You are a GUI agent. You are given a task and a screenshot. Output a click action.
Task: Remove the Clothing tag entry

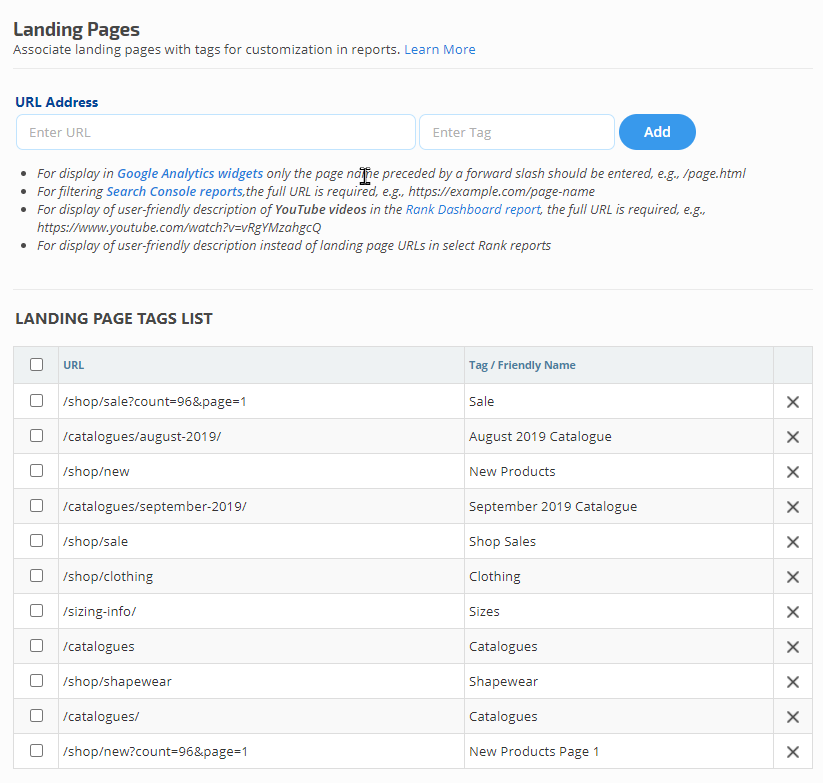(792, 577)
